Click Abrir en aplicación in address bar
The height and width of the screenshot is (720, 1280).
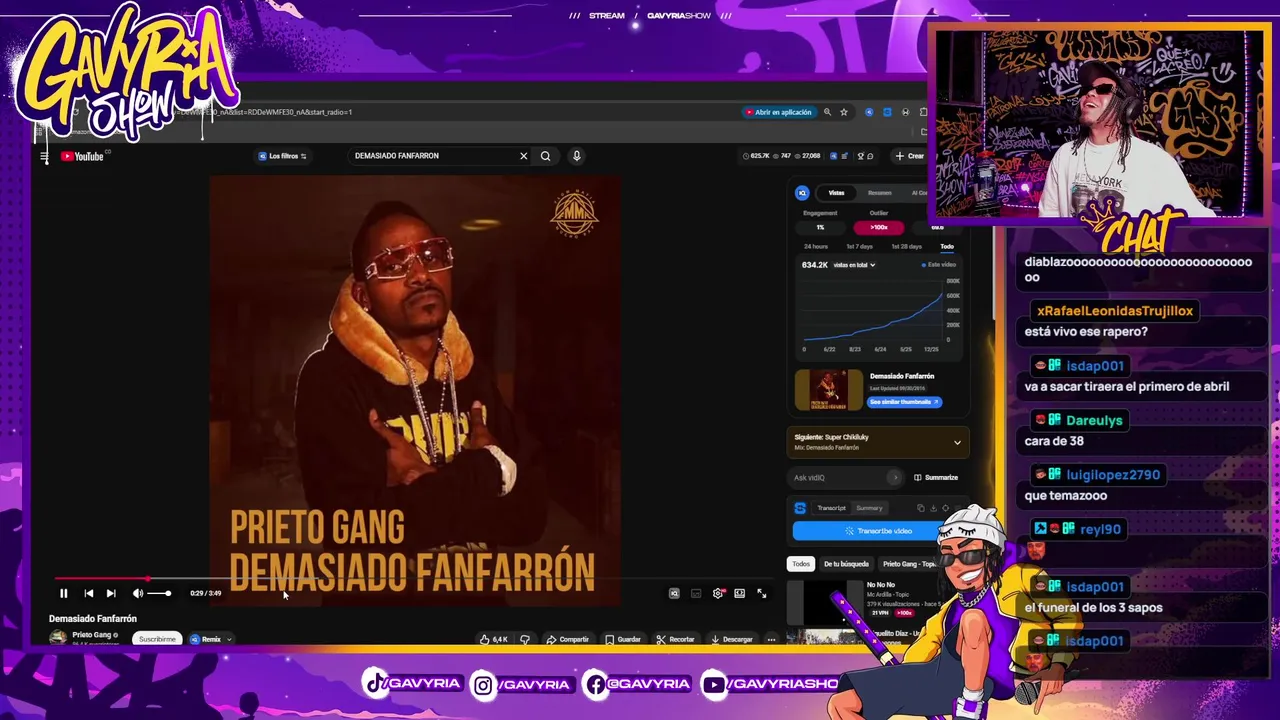pos(778,112)
